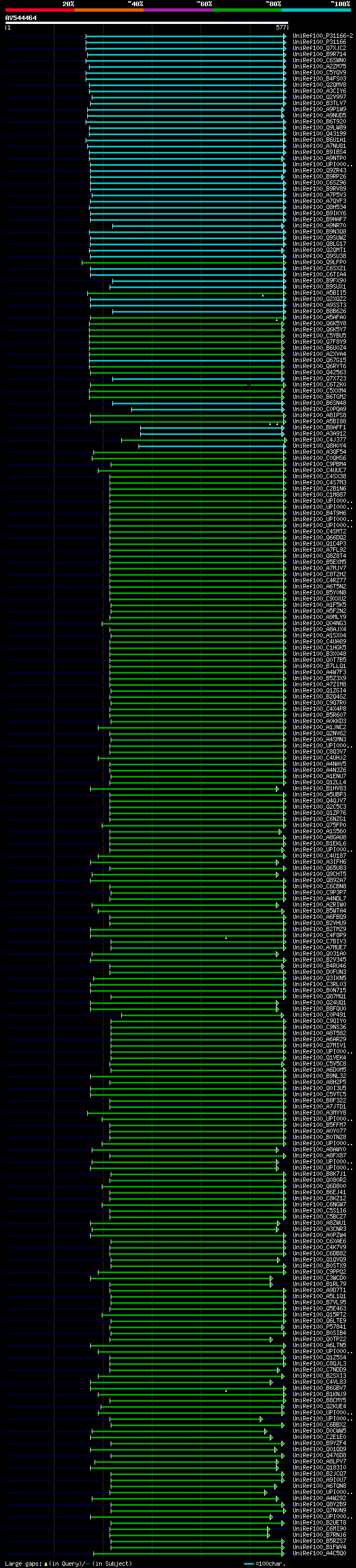Click the white query sequence ruler bar
This screenshot has width=356, height=1568.
pos(147,22)
